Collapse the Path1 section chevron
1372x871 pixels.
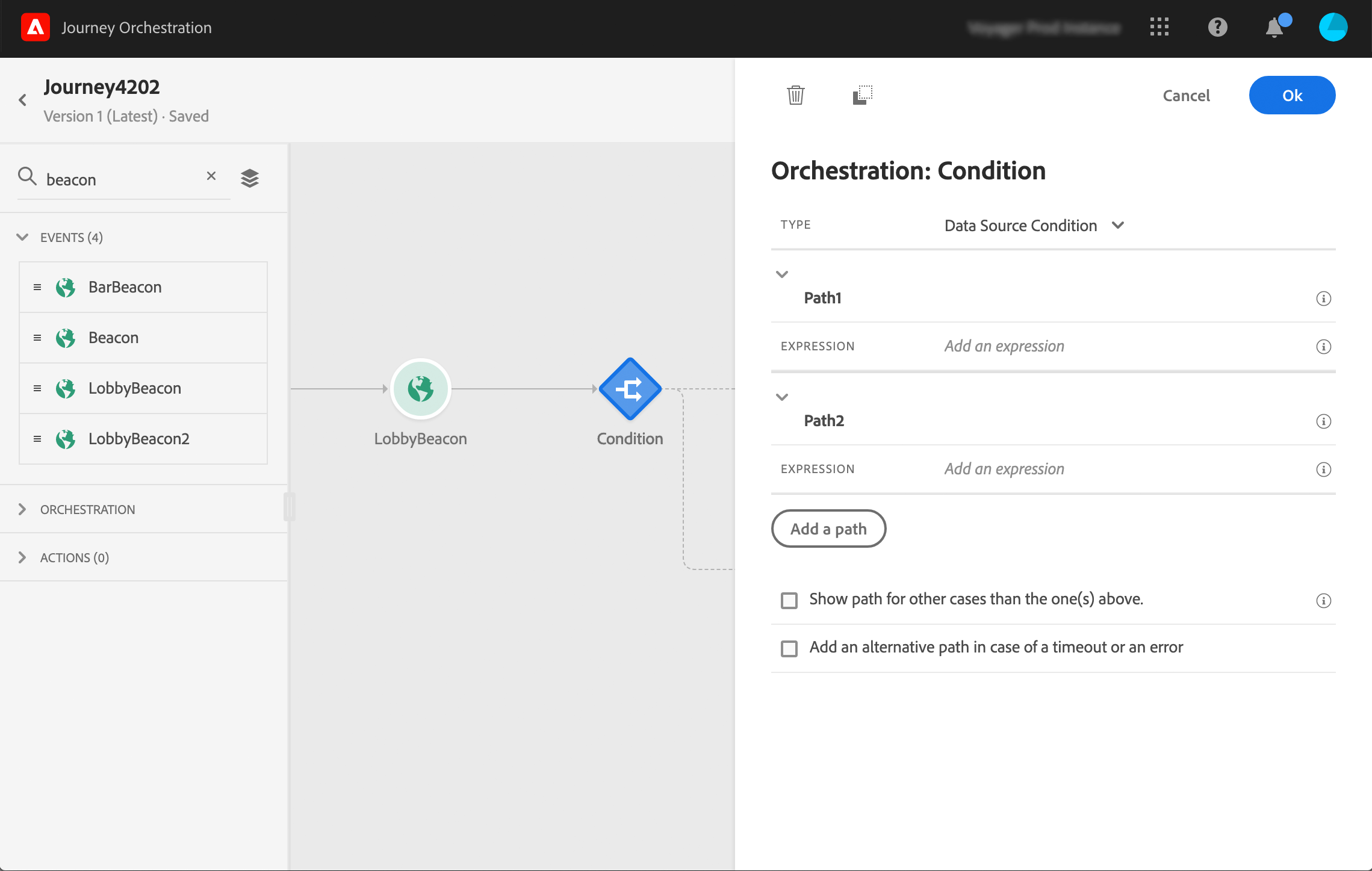tap(782, 274)
